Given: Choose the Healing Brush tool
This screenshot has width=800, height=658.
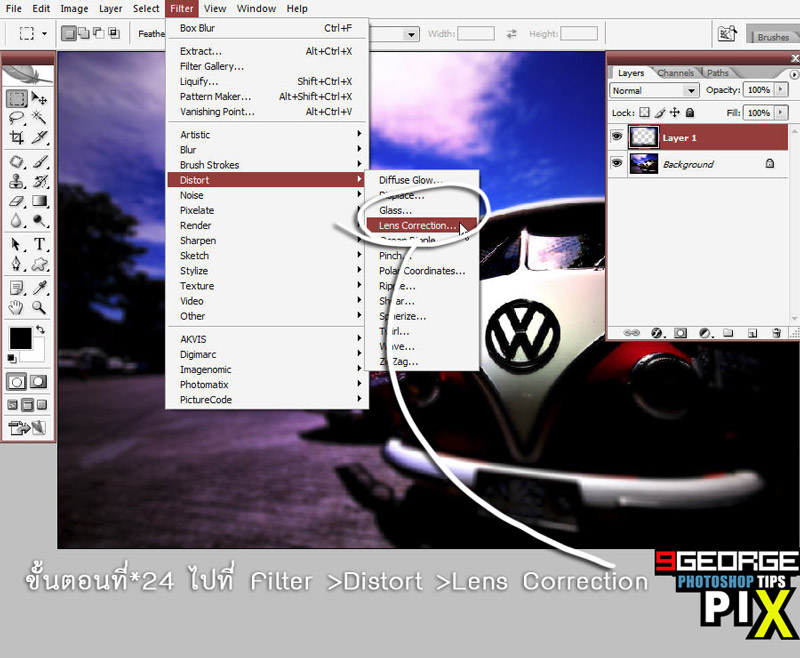Looking at the screenshot, I should point(16,162).
